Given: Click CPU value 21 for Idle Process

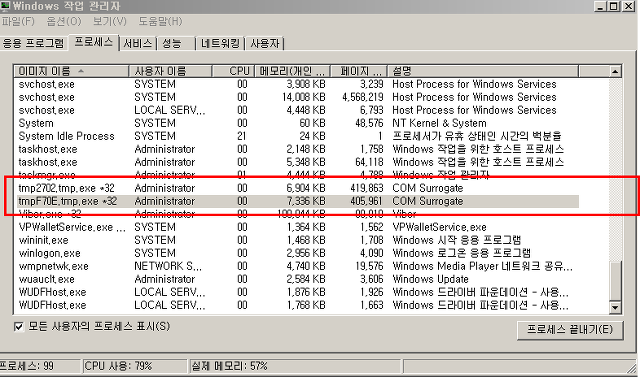Looking at the screenshot, I should (x=242, y=136).
